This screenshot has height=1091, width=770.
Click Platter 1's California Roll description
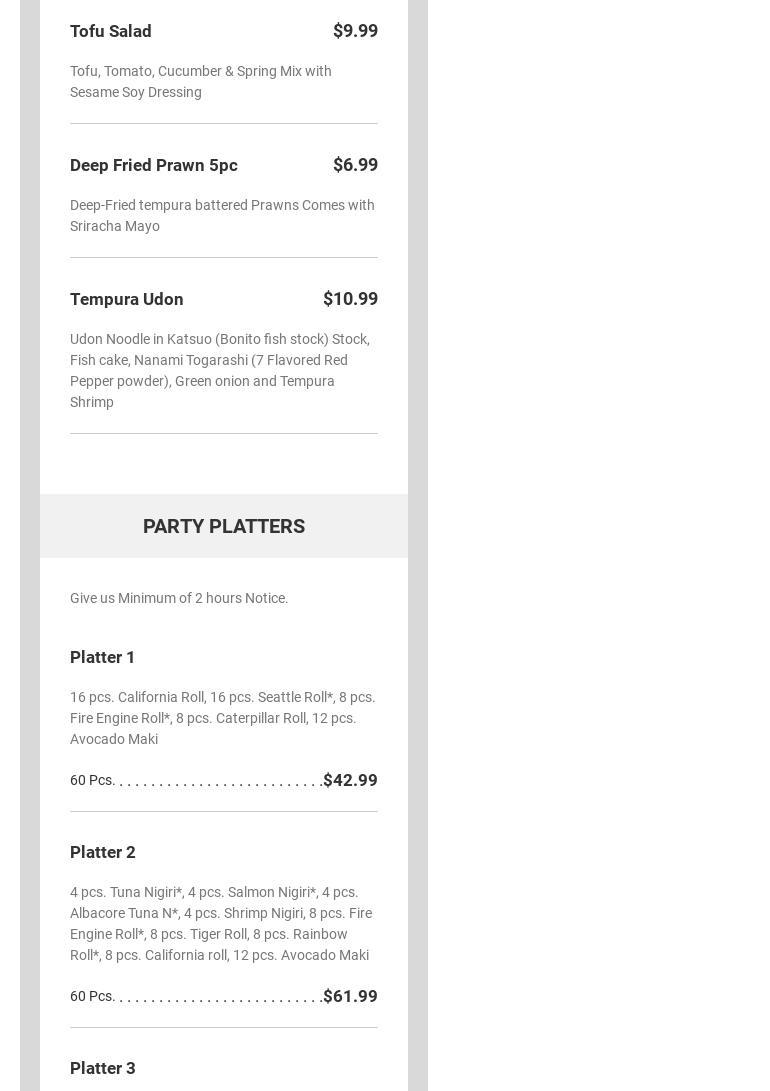coord(222,718)
